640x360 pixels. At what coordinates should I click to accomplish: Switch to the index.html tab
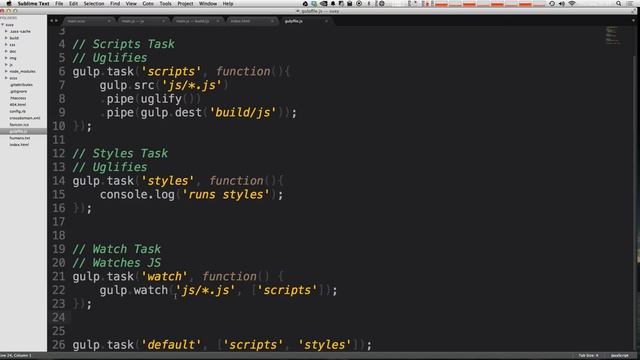pos(251,21)
